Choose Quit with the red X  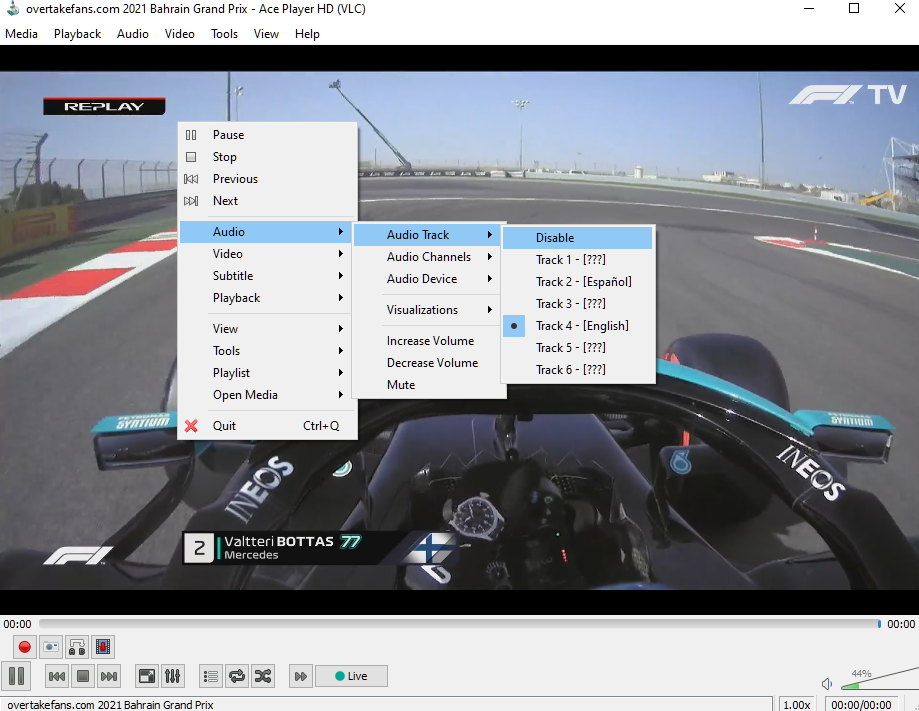(x=268, y=426)
